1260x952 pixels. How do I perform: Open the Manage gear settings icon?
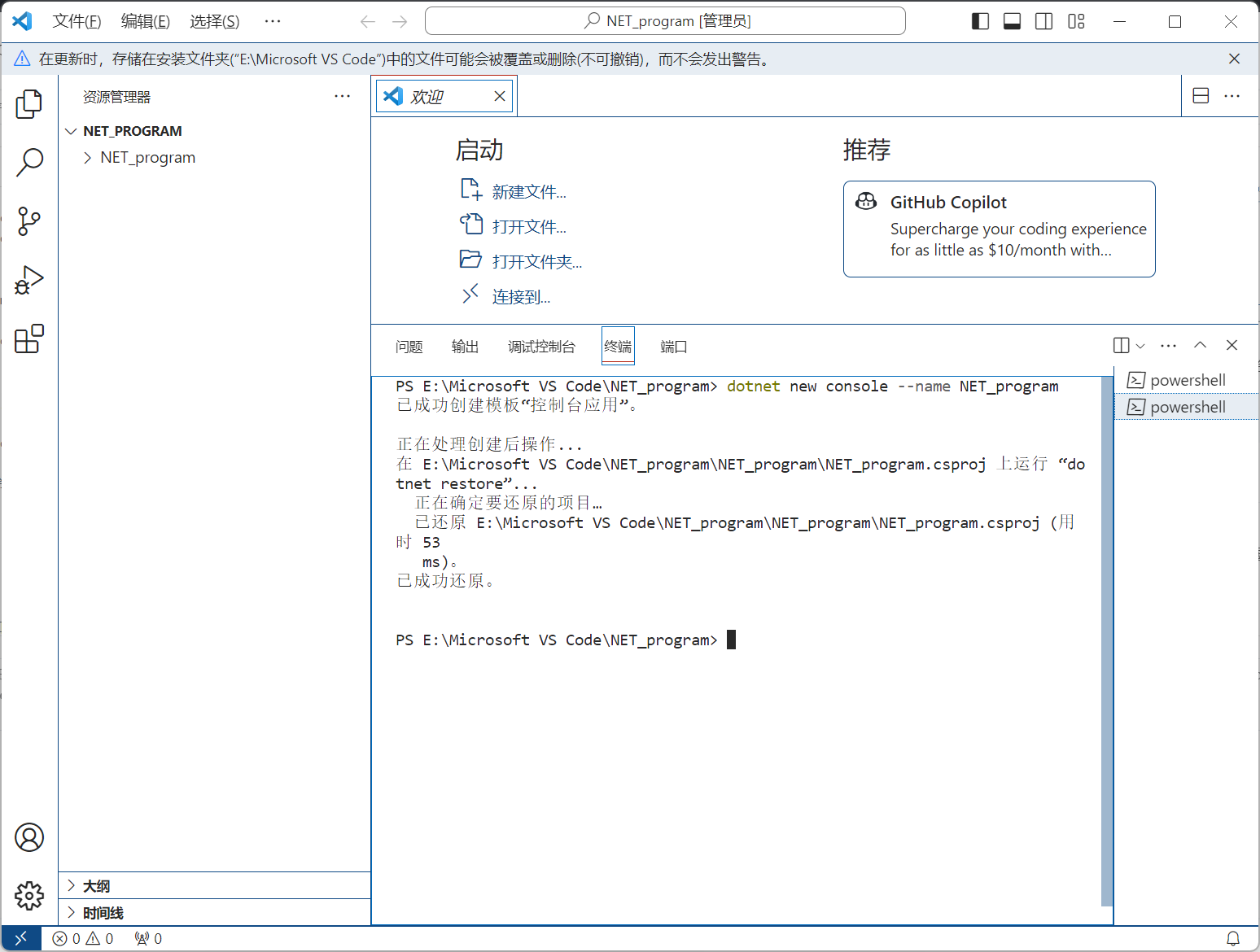(29, 896)
